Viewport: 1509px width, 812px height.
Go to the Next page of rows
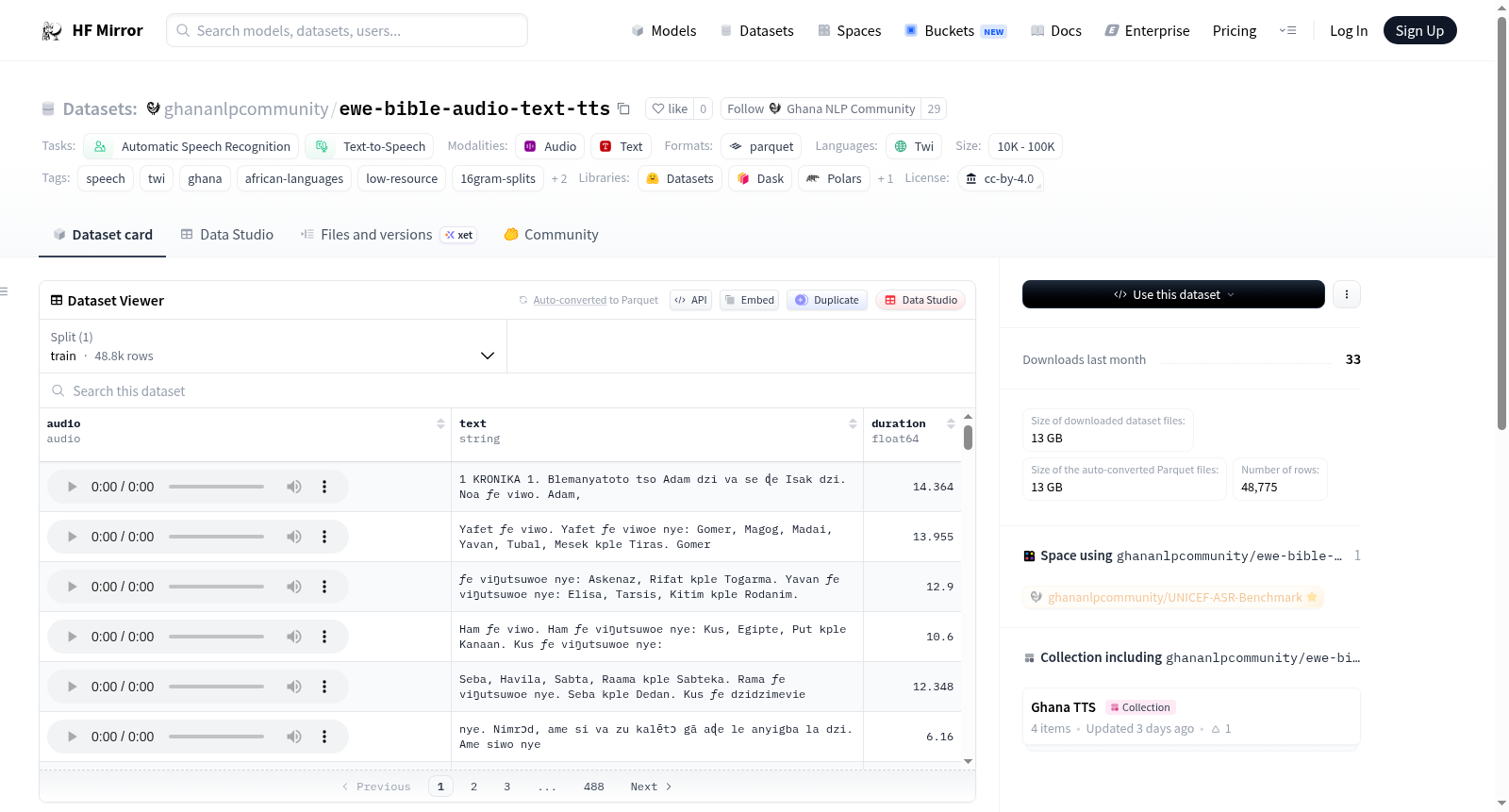coord(651,787)
